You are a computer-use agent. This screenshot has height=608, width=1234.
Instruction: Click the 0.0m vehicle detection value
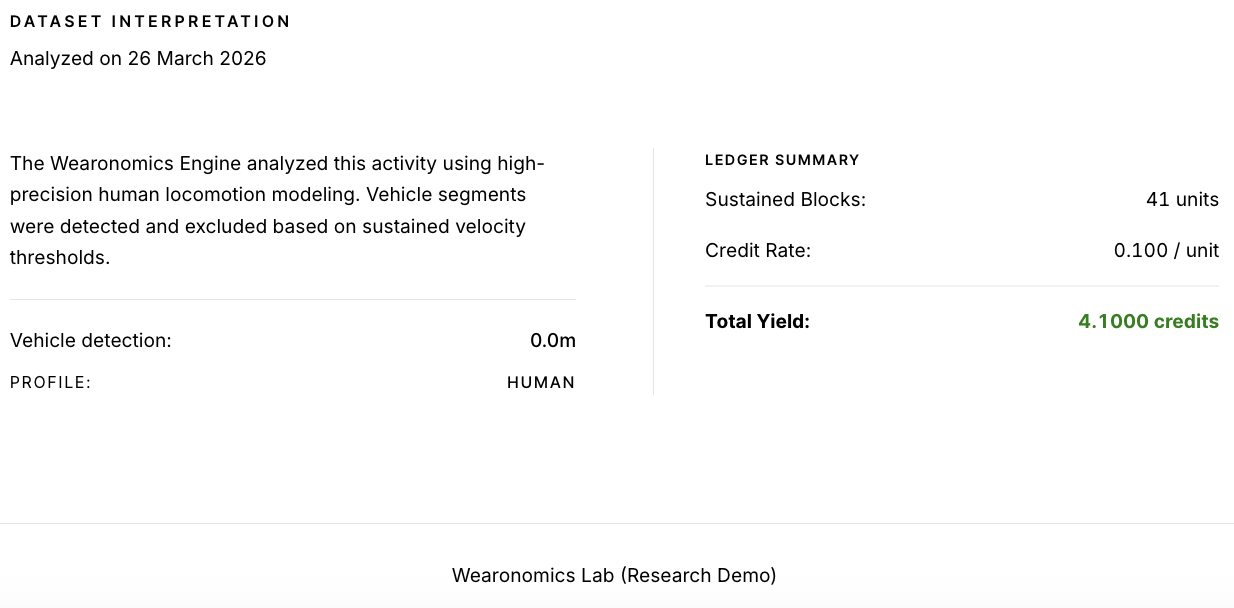[x=553, y=340]
